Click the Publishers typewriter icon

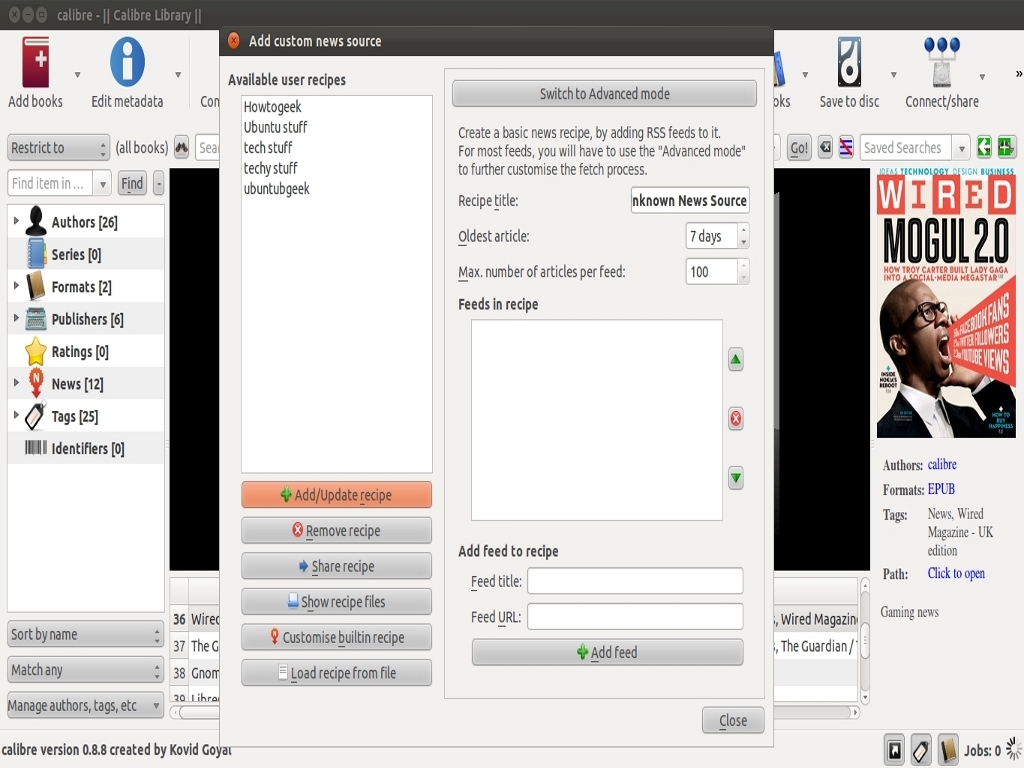pos(36,319)
